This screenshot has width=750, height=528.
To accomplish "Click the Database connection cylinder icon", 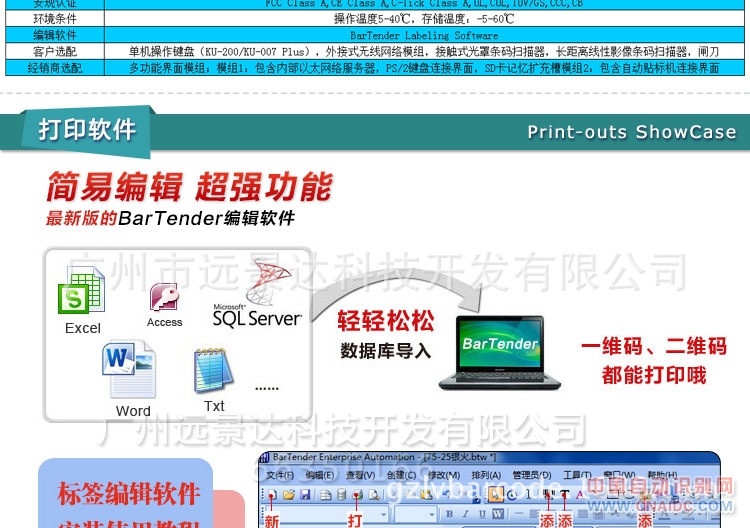I will pos(342,495).
